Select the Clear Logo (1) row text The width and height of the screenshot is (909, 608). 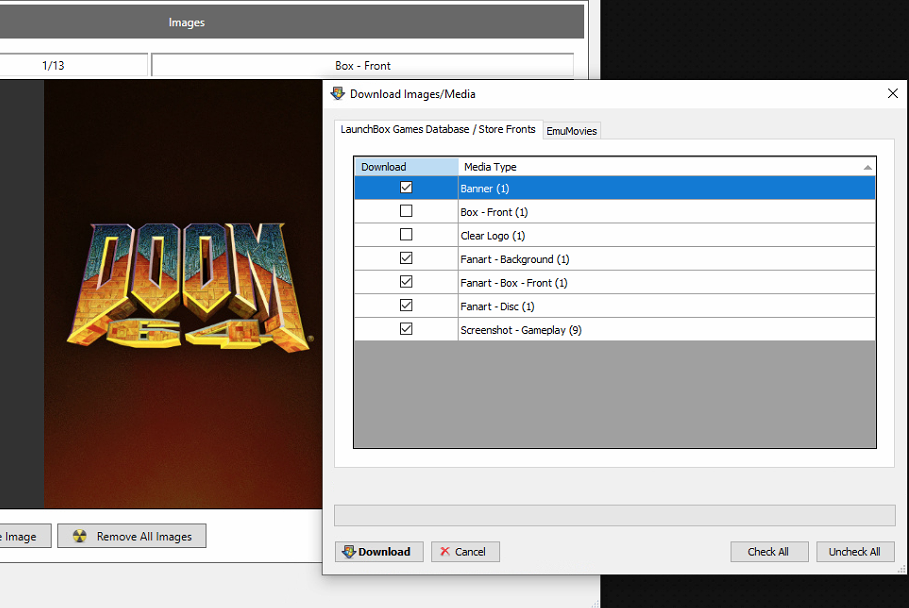tap(493, 236)
